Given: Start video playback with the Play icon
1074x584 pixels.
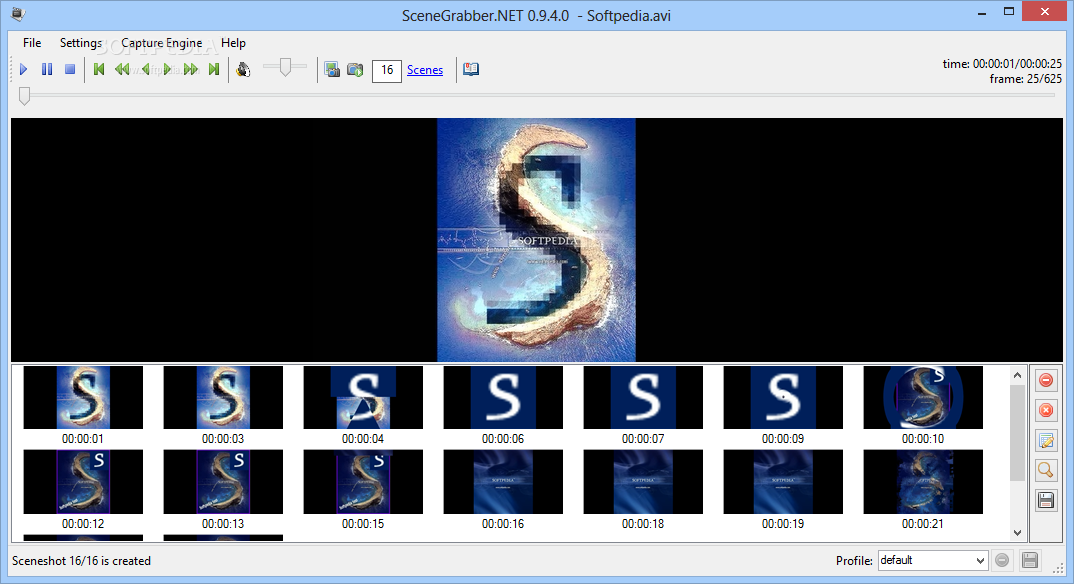Looking at the screenshot, I should (24, 69).
